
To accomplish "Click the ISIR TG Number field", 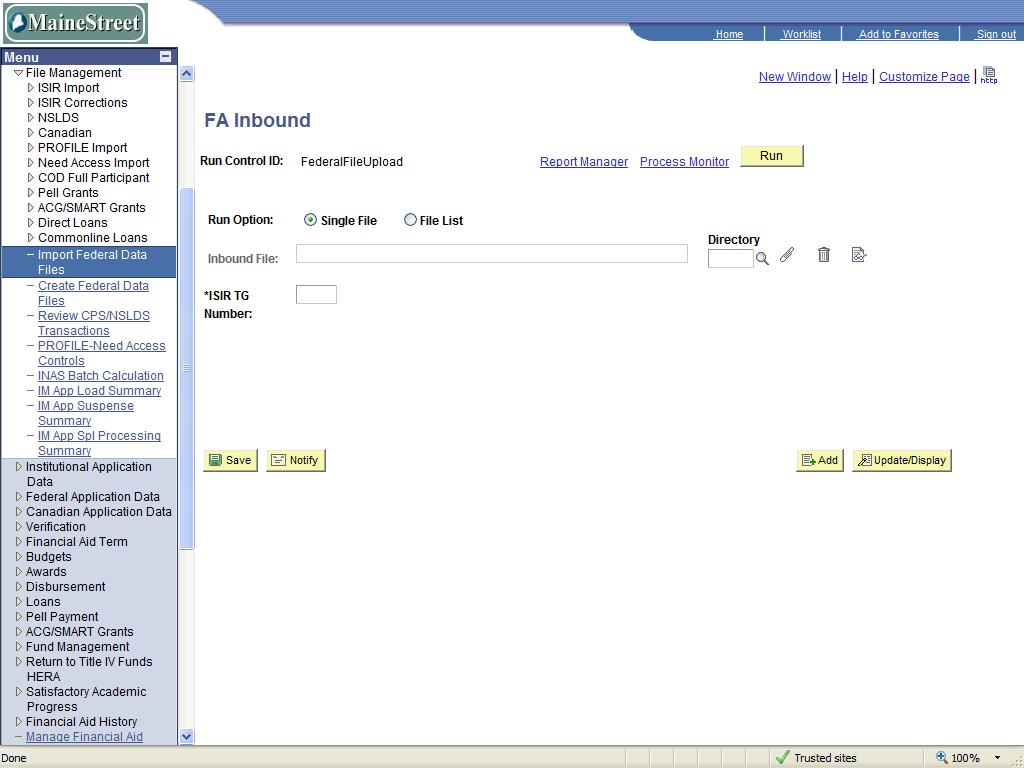I will point(316,295).
